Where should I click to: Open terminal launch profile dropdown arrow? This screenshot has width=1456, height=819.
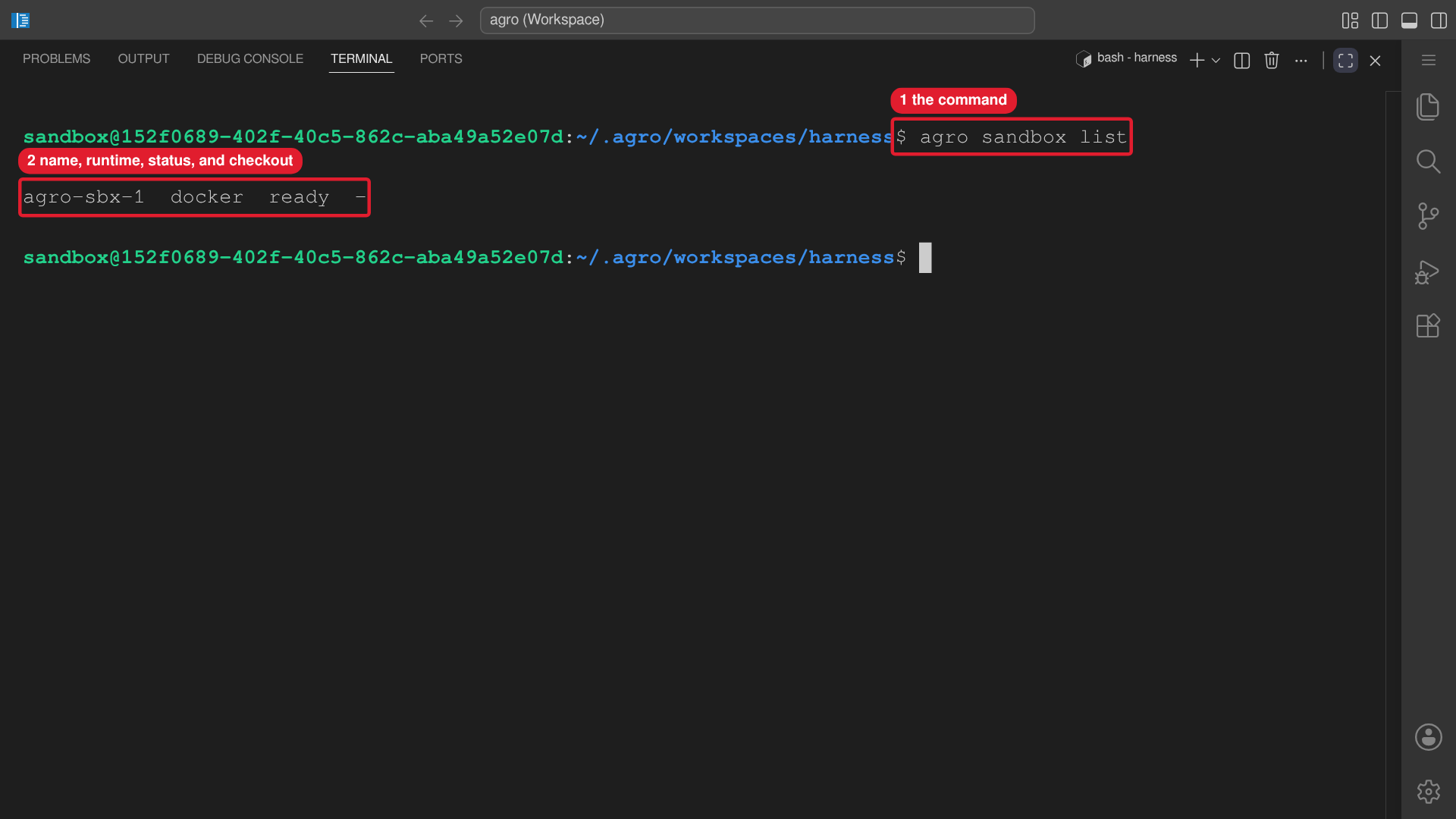click(x=1216, y=61)
